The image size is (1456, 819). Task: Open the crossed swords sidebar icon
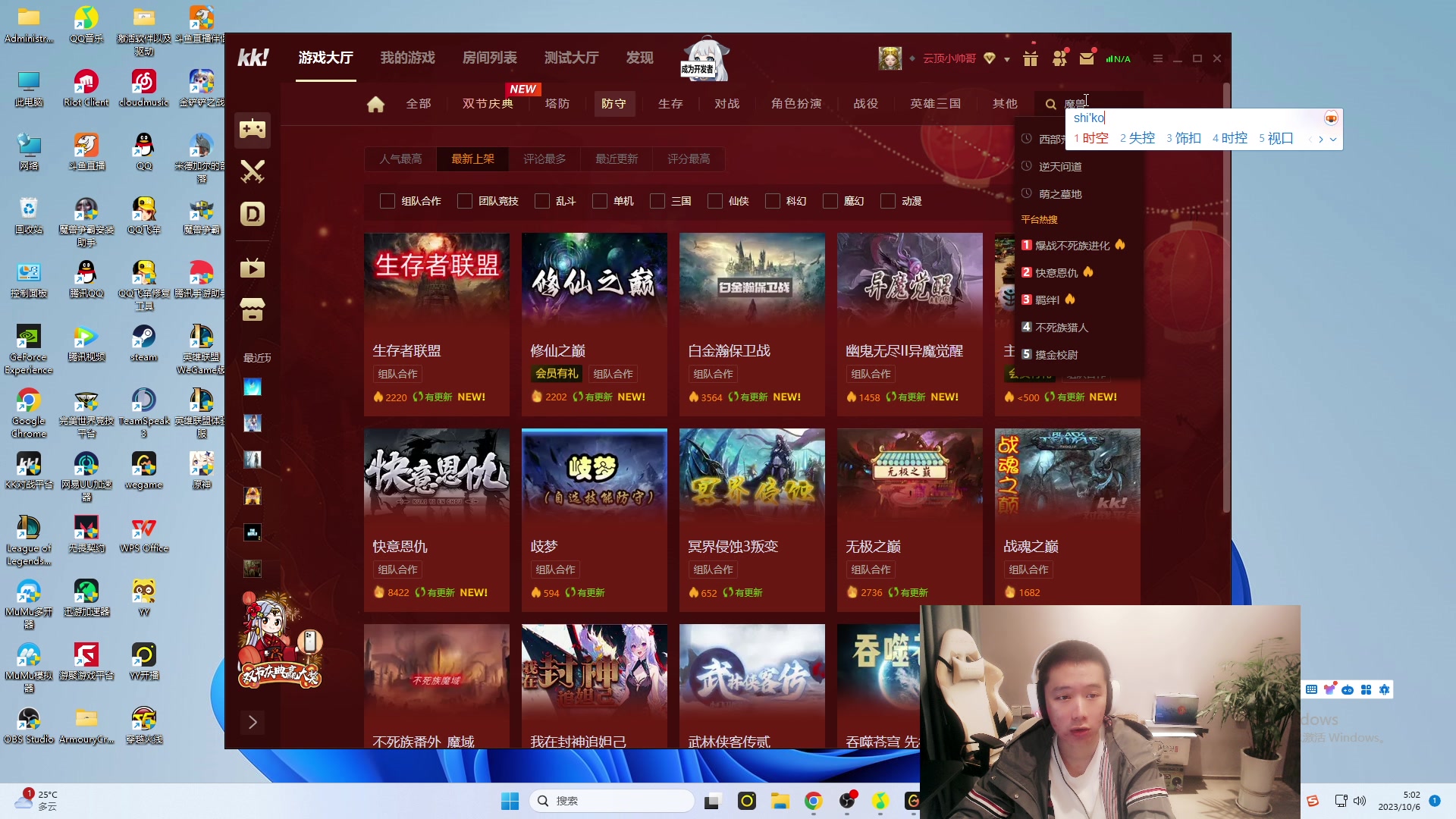click(x=253, y=171)
